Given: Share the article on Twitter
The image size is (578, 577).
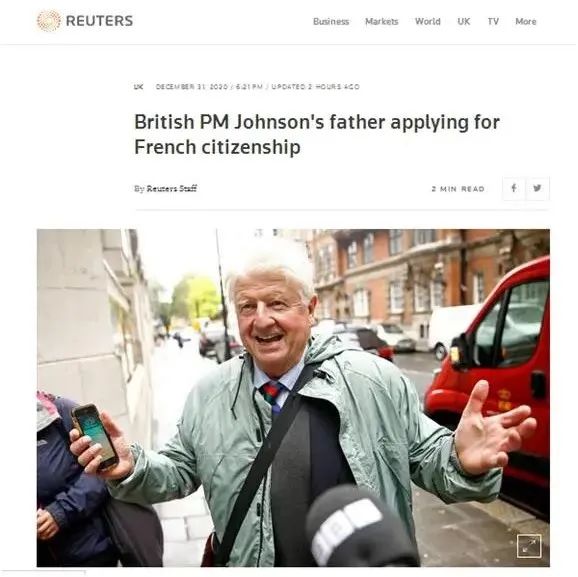Looking at the screenshot, I should pos(537,188).
